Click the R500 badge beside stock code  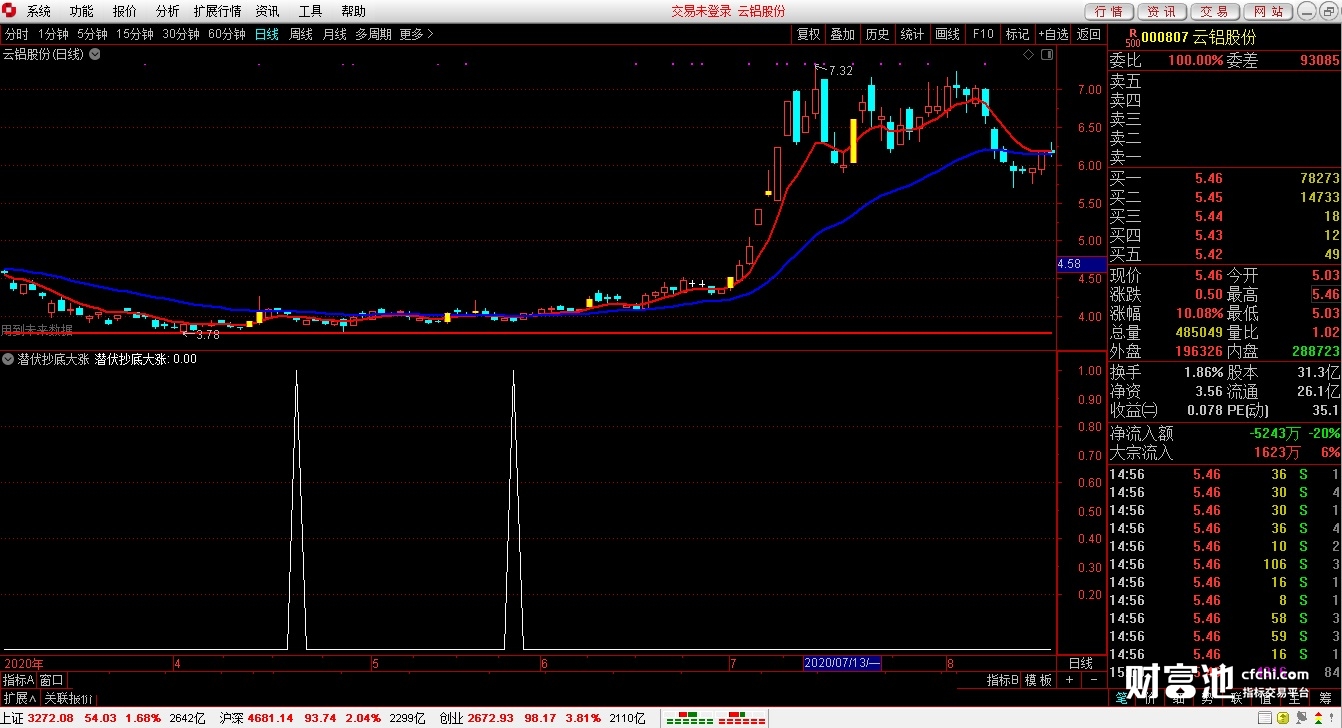(x=1131, y=37)
